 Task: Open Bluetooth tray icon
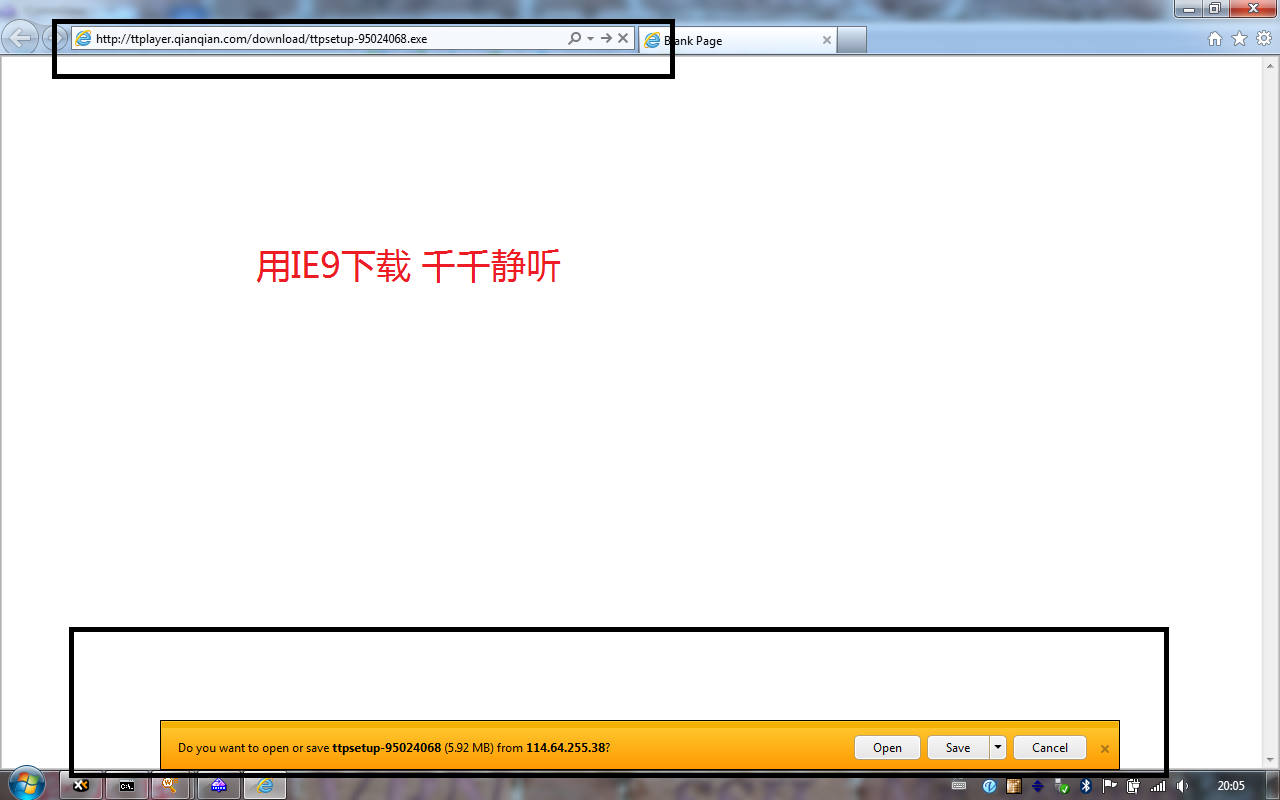point(1085,786)
